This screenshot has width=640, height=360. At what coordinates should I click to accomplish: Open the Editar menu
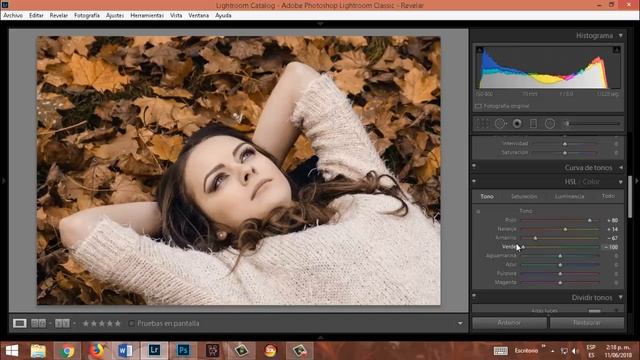pyautogui.click(x=36, y=16)
